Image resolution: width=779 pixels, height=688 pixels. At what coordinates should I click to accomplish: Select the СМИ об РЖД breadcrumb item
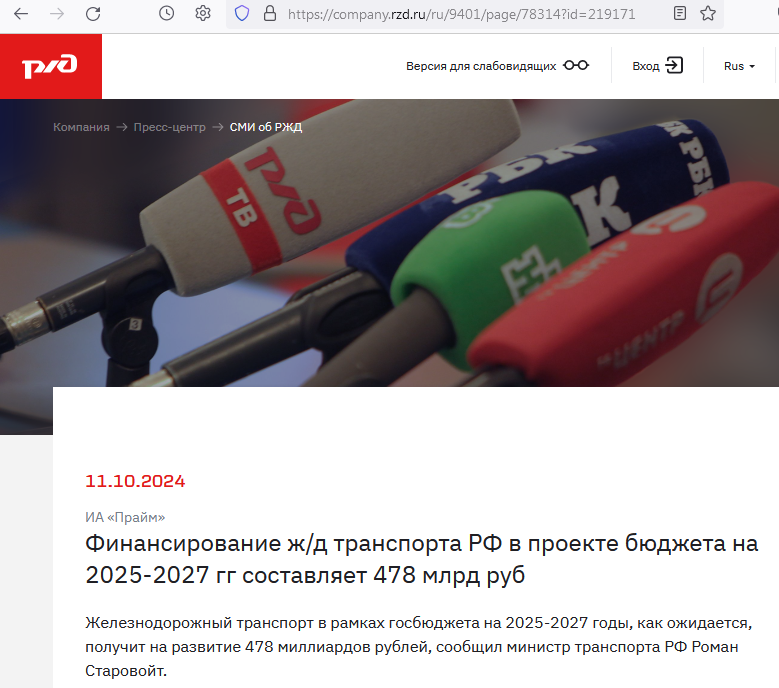click(x=266, y=127)
